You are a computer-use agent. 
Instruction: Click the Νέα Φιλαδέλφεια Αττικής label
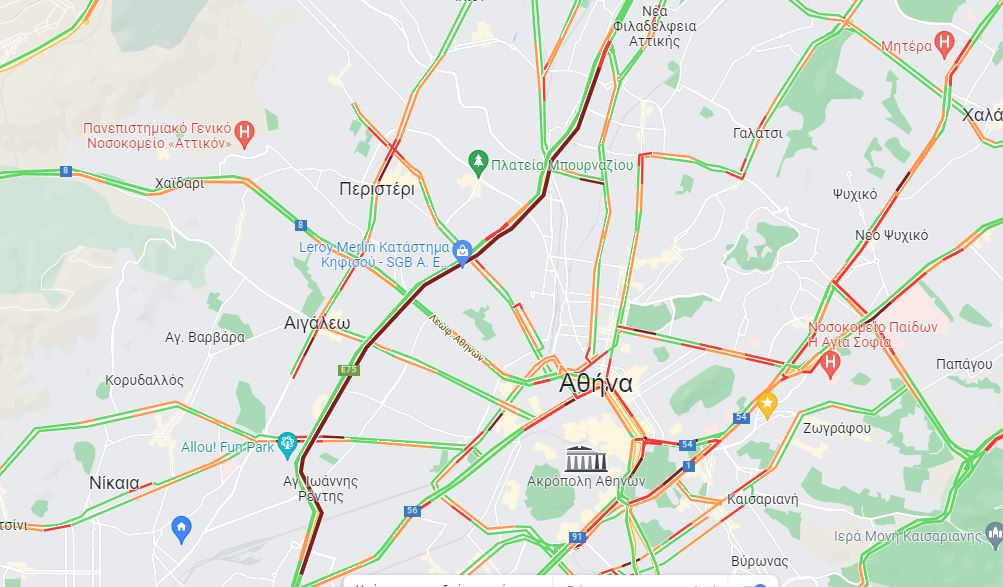[x=654, y=26]
